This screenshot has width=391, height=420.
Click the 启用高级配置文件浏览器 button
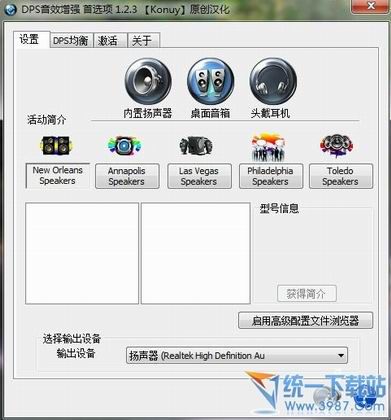[x=305, y=321]
